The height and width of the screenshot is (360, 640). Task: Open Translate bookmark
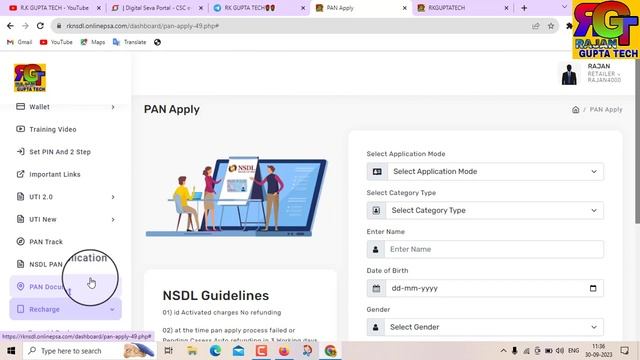point(129,42)
